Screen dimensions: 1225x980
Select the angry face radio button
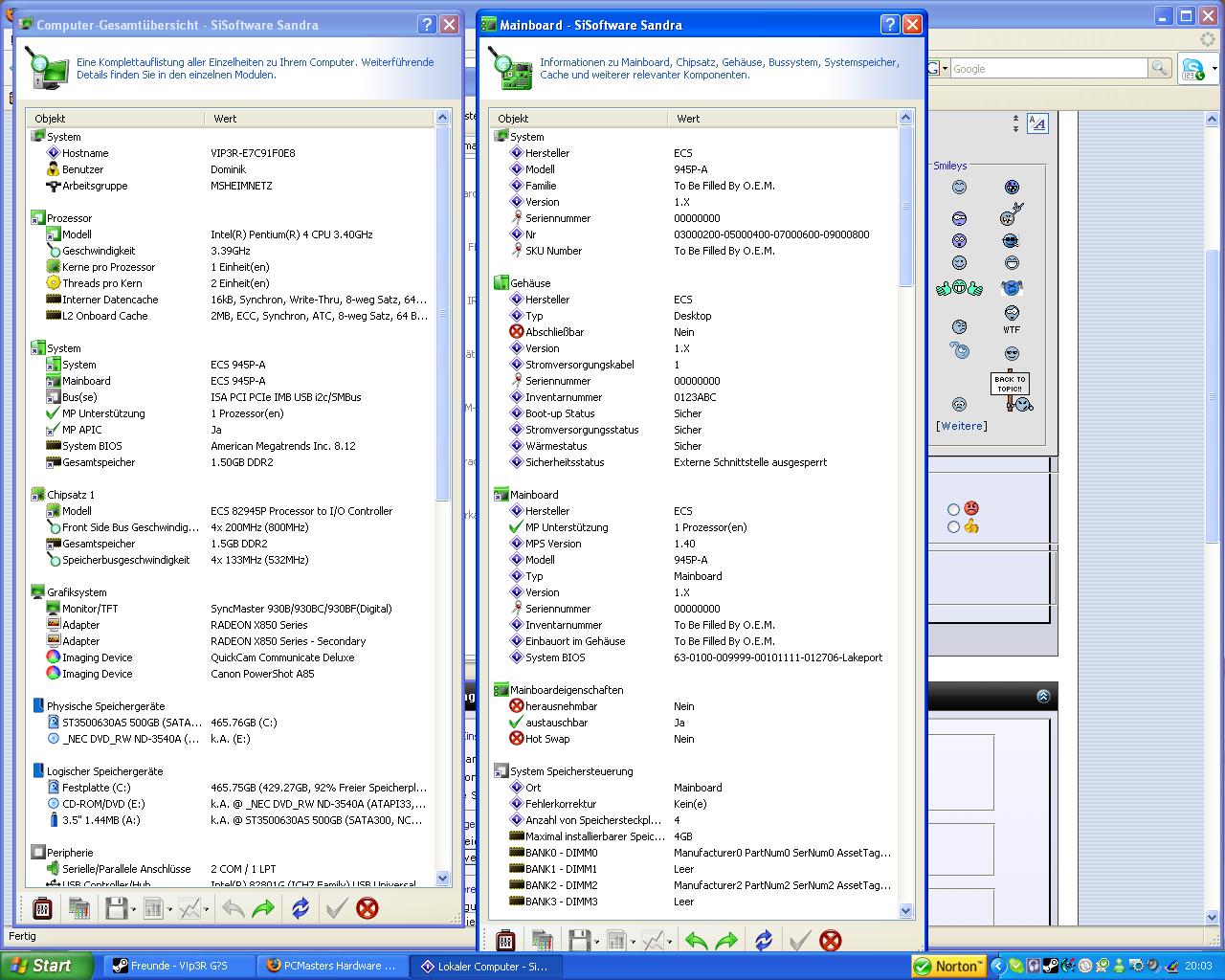(953, 509)
